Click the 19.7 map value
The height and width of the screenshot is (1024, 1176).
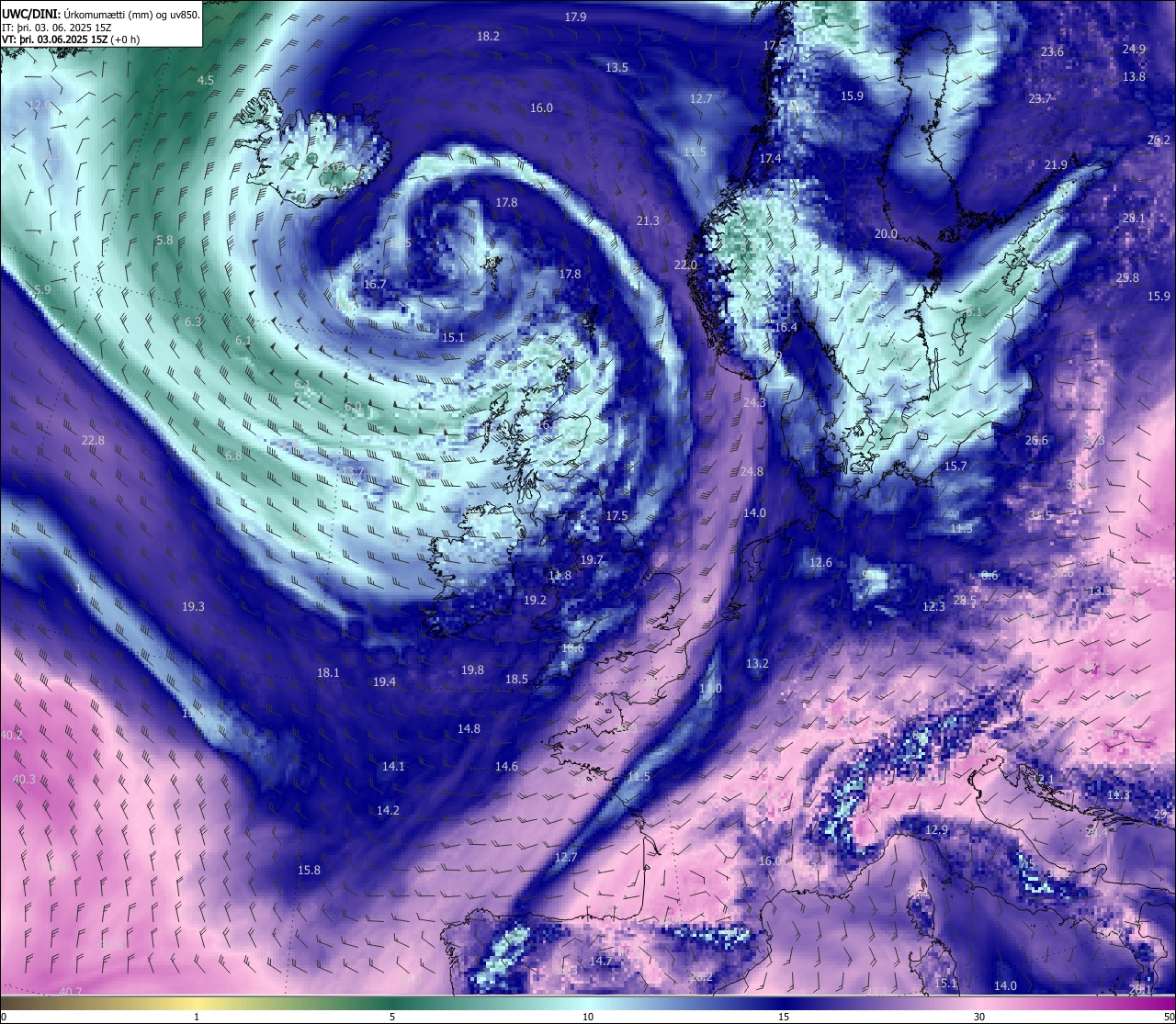pos(592,560)
